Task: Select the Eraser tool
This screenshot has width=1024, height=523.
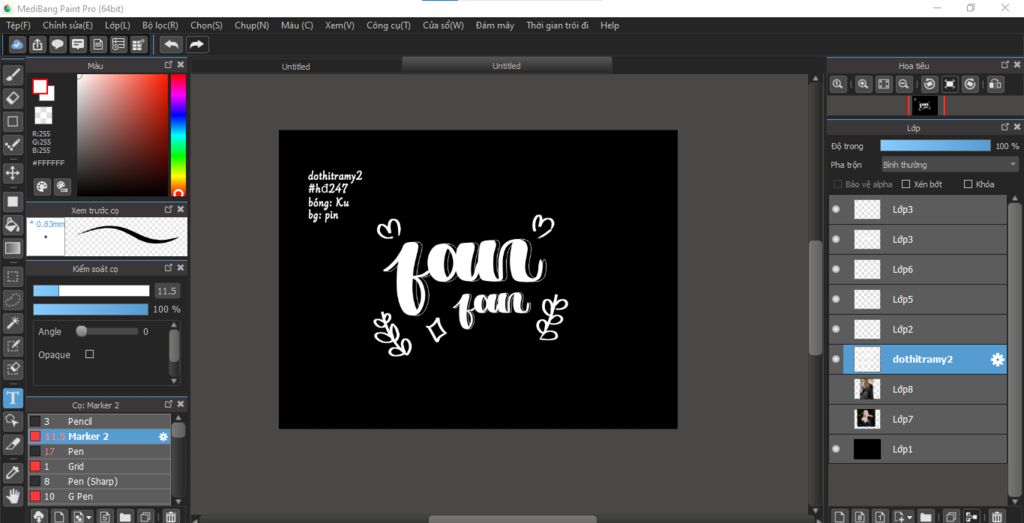Action: (x=13, y=99)
